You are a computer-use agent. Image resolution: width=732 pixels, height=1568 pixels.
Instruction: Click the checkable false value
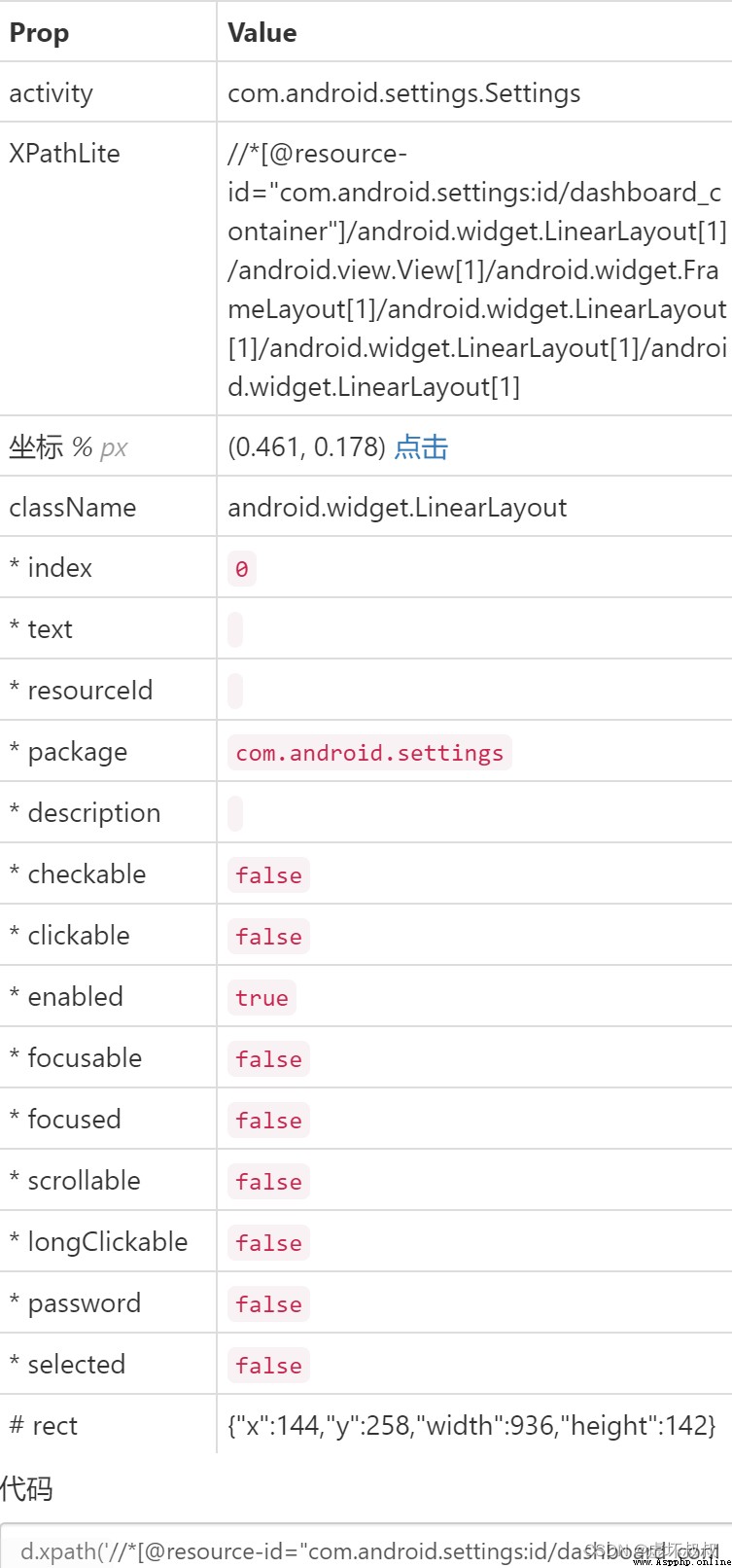coord(268,874)
